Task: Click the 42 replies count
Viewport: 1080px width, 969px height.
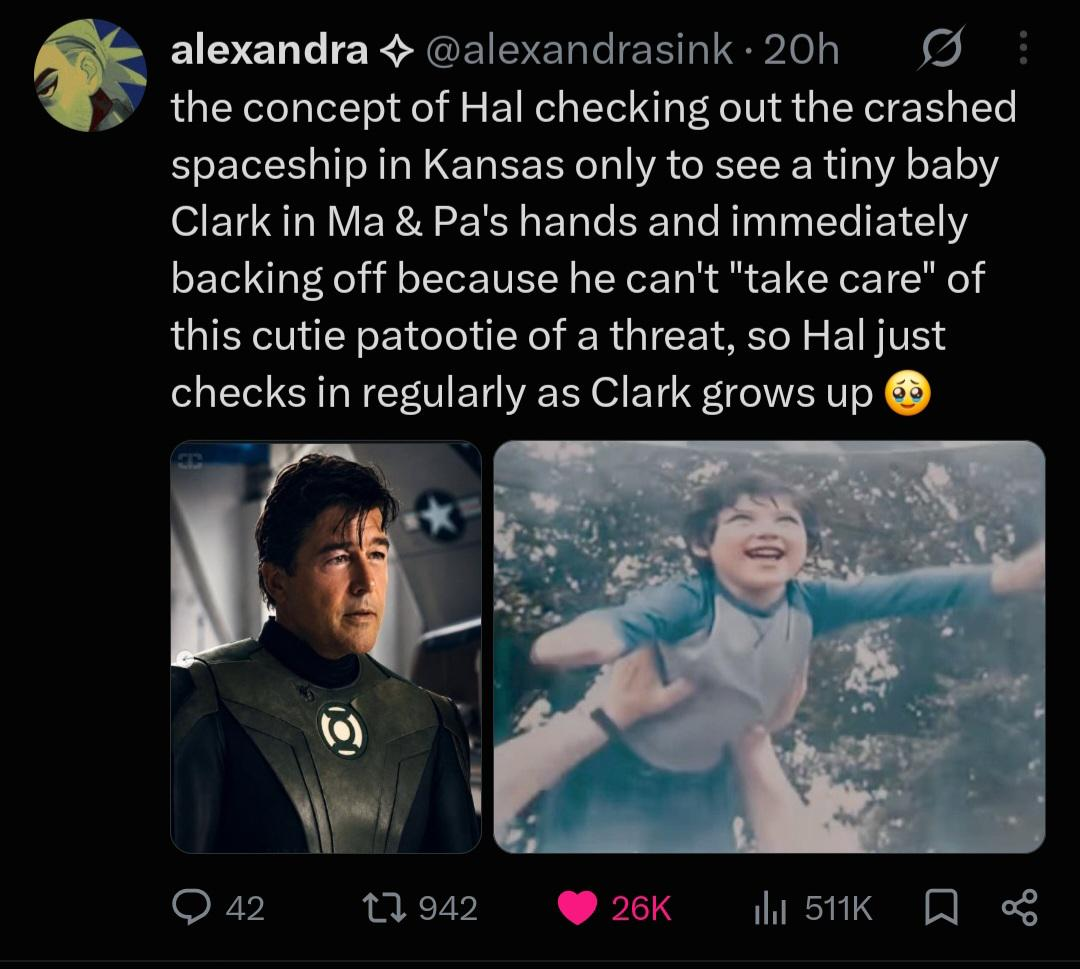Action: pos(245,908)
